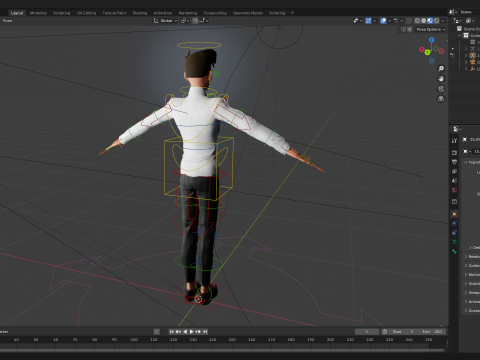The width and height of the screenshot is (480, 360).
Task: Switch to the Animation workspace tab
Action: click(x=163, y=13)
